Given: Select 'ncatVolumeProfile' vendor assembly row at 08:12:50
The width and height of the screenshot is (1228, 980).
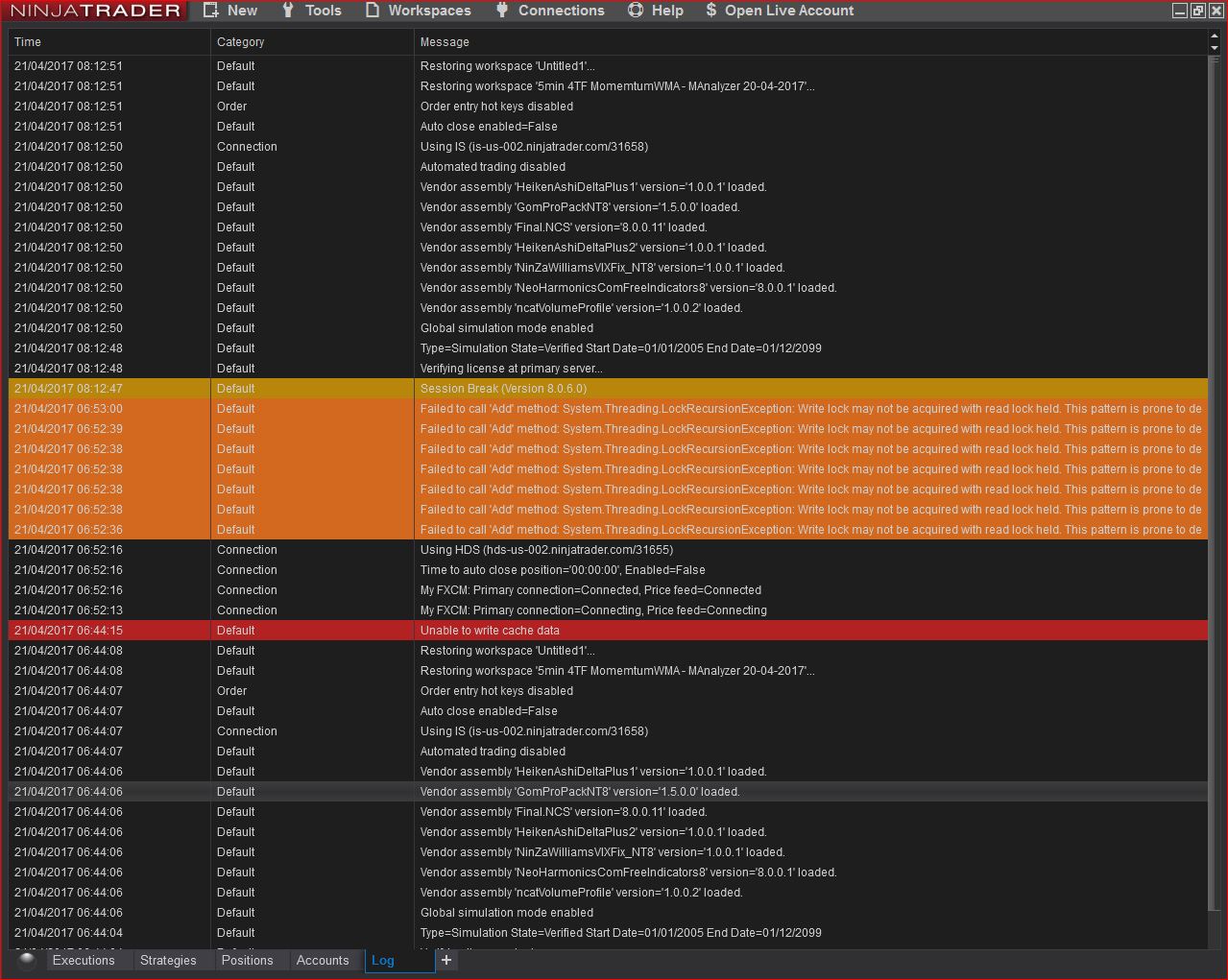Looking at the screenshot, I should [608, 308].
